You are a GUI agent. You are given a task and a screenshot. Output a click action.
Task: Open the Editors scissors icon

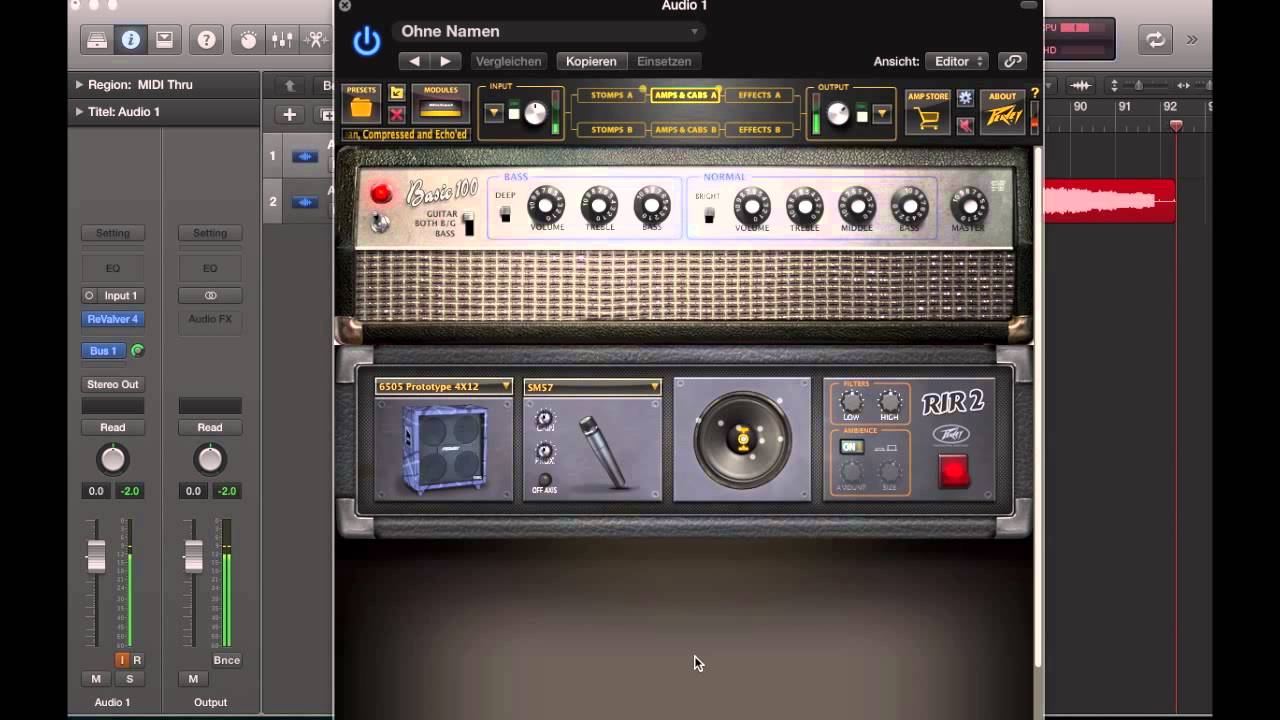(x=316, y=40)
